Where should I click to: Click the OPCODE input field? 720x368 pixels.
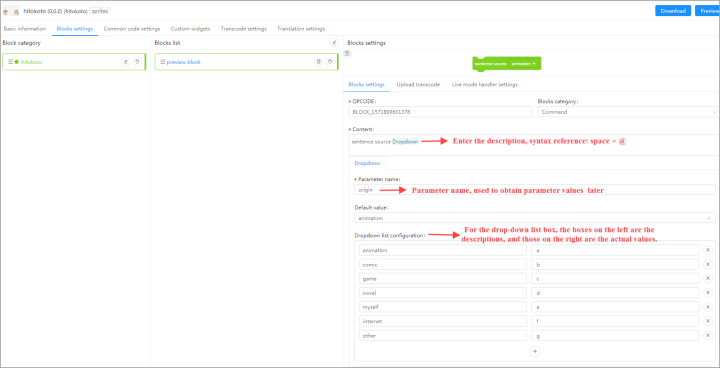(x=441, y=112)
